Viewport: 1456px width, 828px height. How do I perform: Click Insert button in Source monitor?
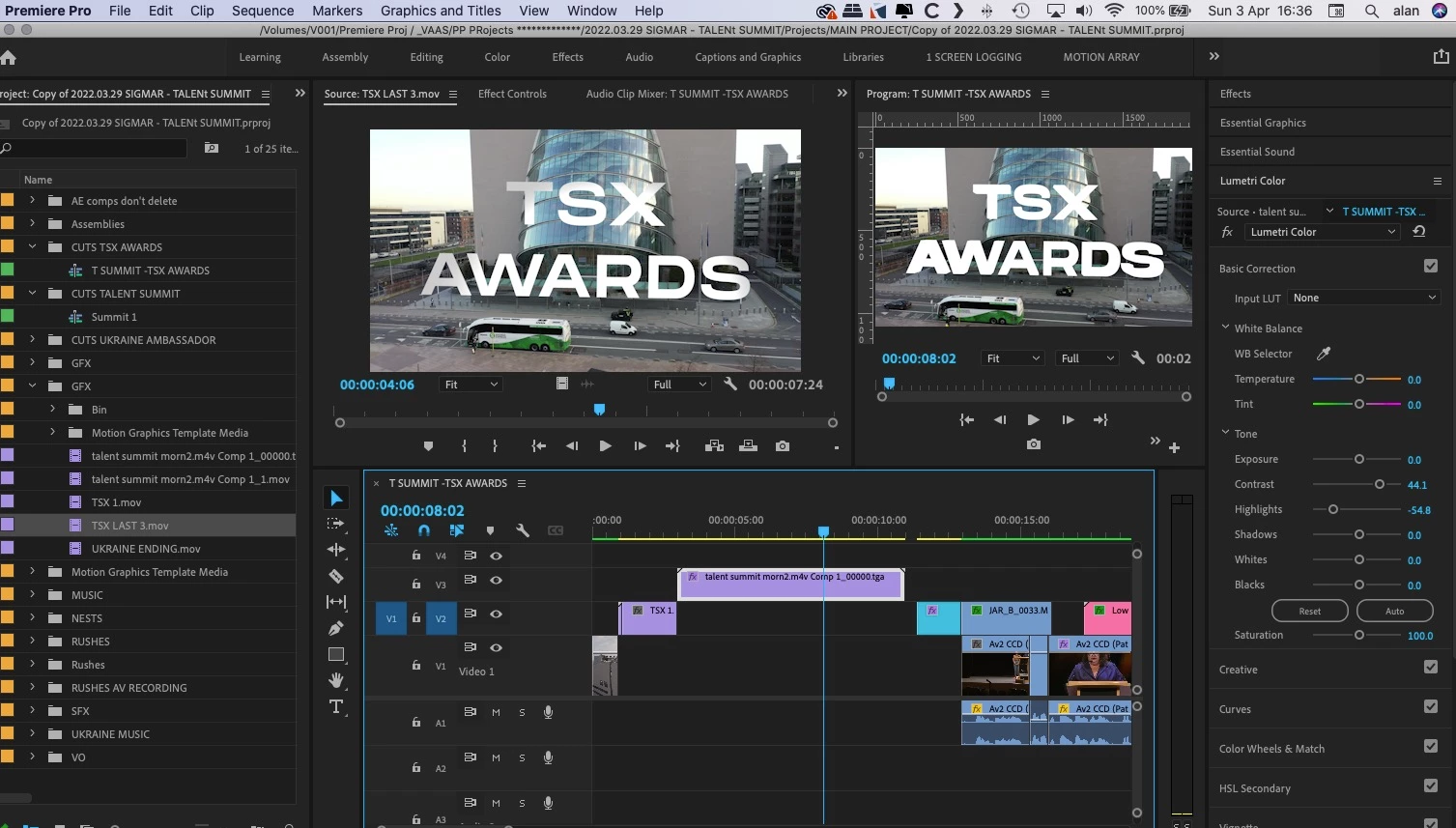tap(714, 446)
